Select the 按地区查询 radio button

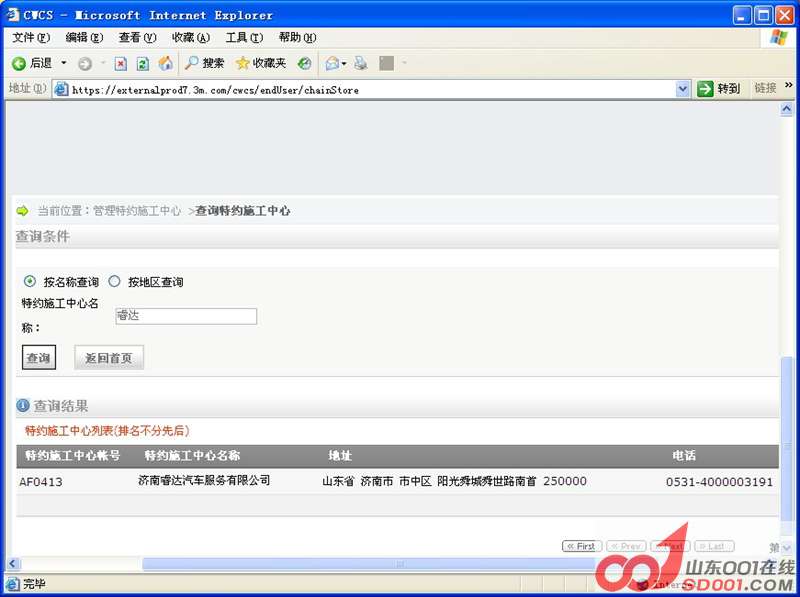[x=114, y=281]
